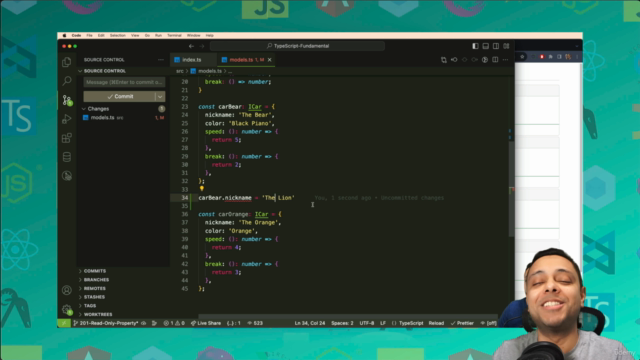Click the remote window indicator in status bar
This screenshot has height=360, width=640.
tap(64, 323)
